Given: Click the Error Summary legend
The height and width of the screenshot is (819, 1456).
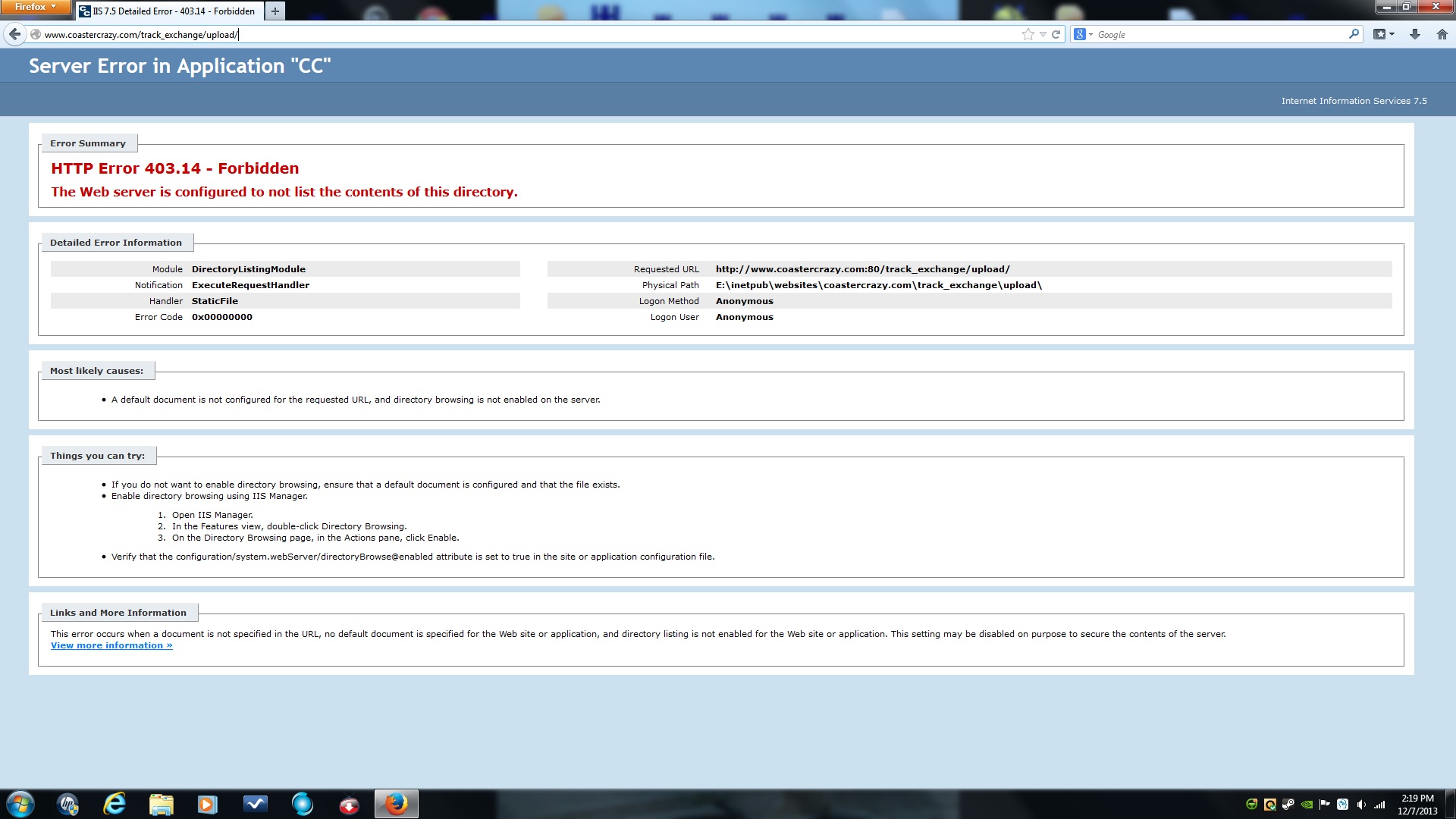Looking at the screenshot, I should 88,143.
